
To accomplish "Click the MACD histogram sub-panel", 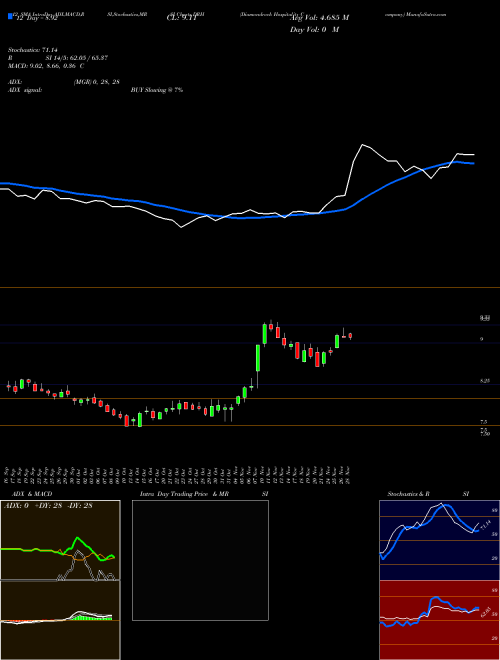I will point(60,620).
